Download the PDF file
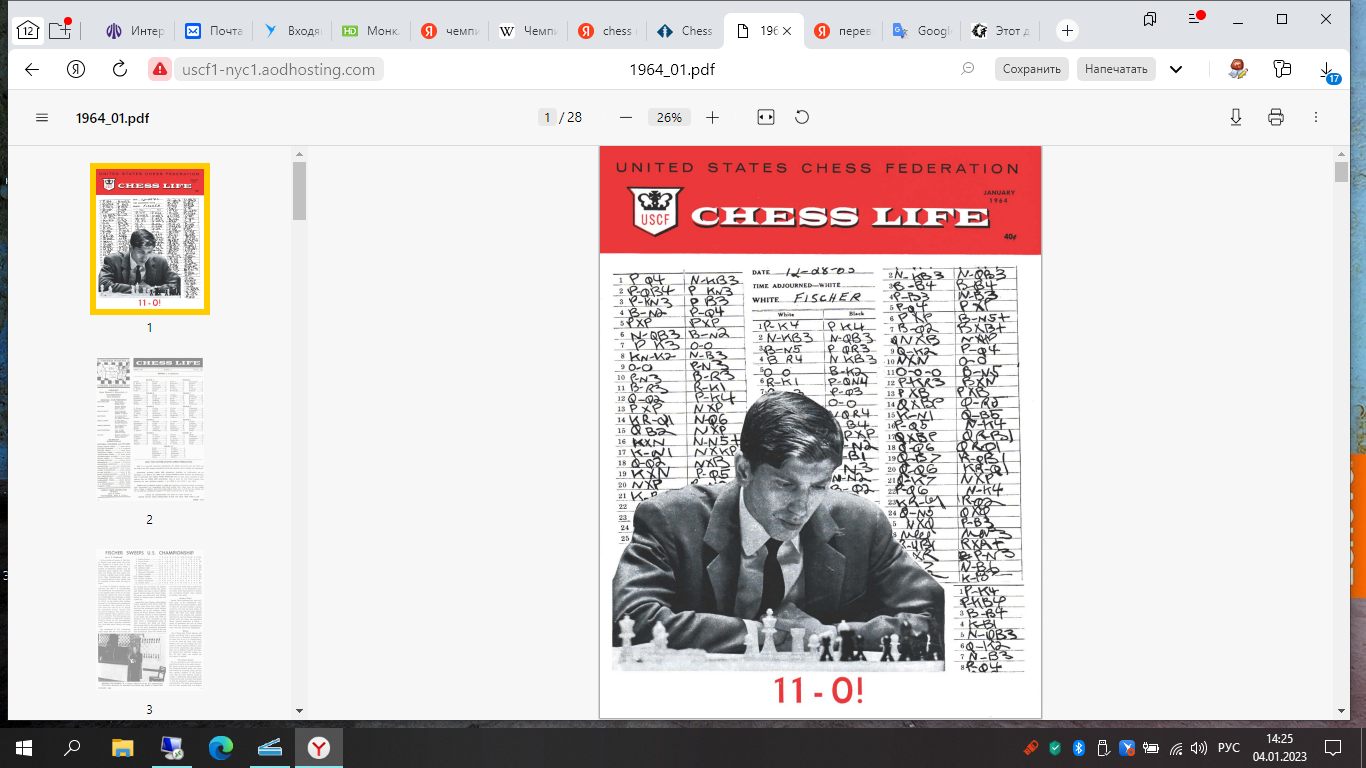Screen dimensions: 1366x768 pyautogui.click(x=1236, y=117)
